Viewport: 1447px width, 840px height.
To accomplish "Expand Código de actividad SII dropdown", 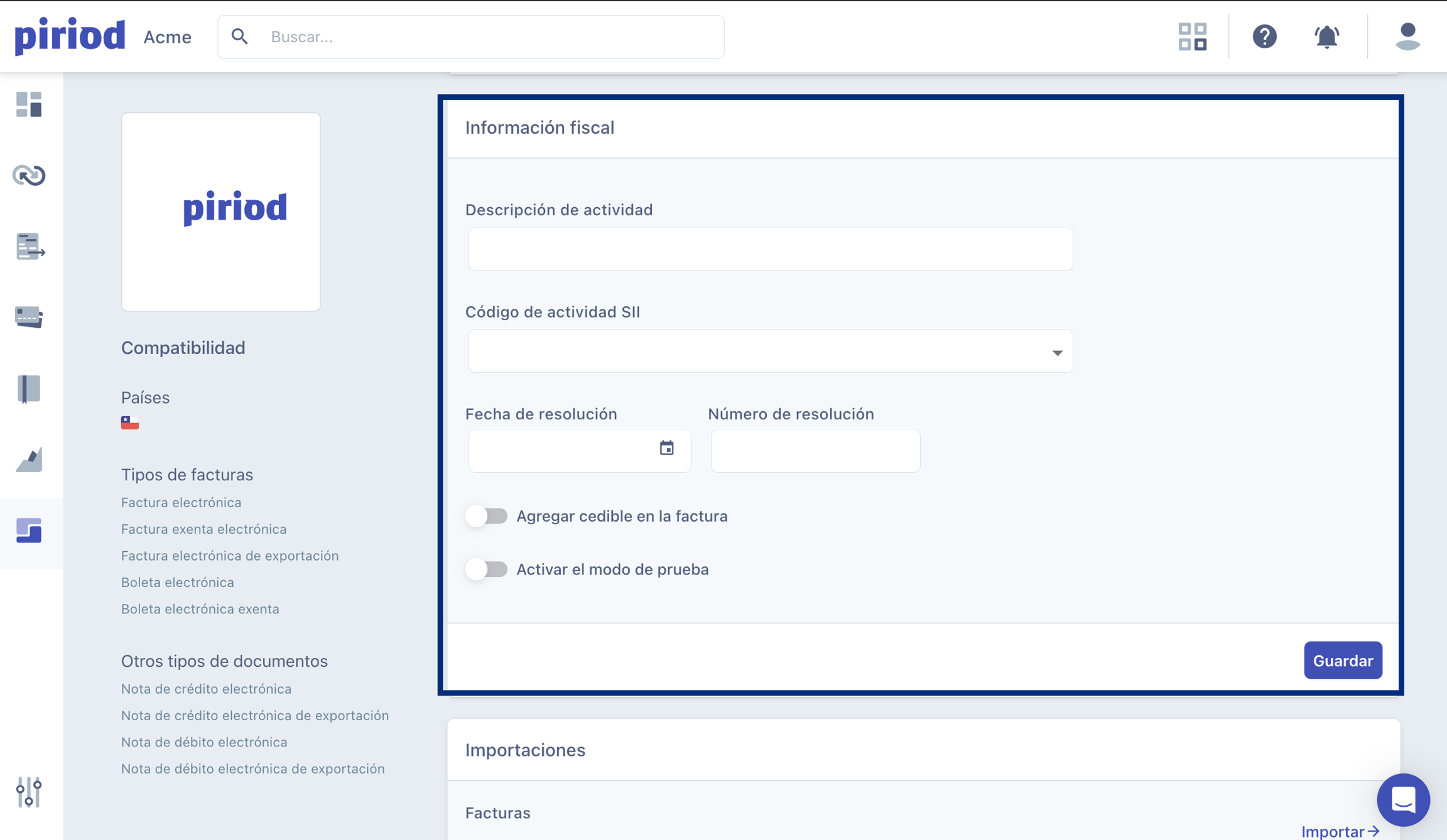I will click(770, 352).
